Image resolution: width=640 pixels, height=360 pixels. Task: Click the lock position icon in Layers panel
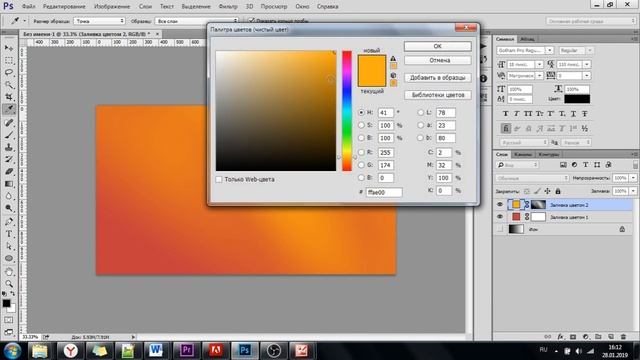point(547,191)
